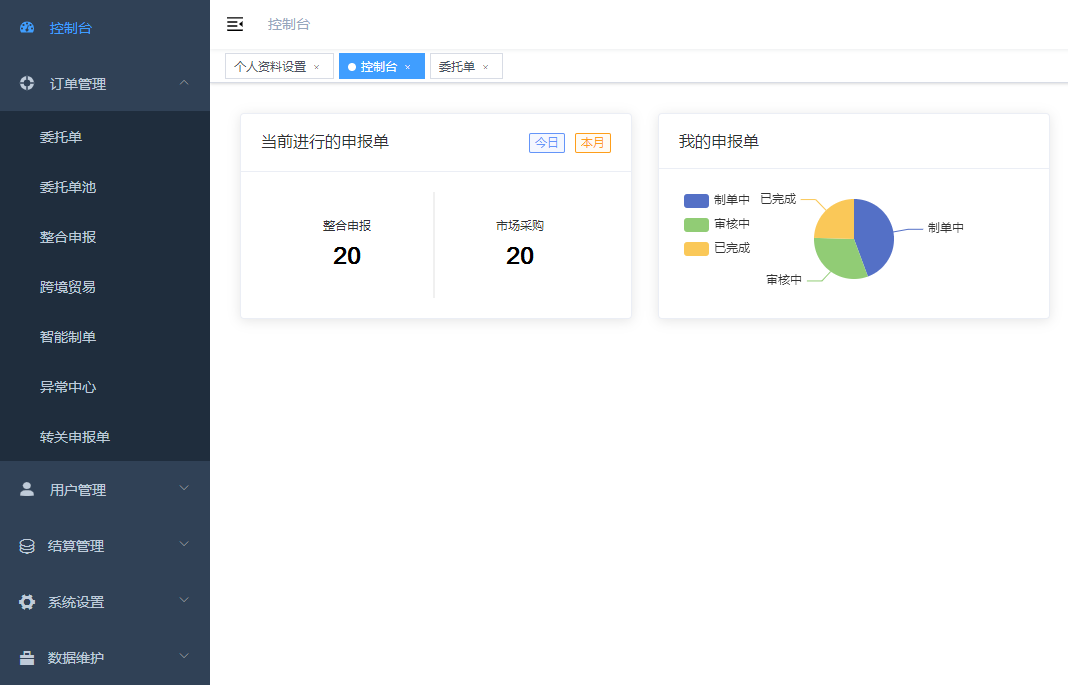This screenshot has height=685, width=1068.
Task: Close the 委托单 tab
Action: pyautogui.click(x=486, y=67)
